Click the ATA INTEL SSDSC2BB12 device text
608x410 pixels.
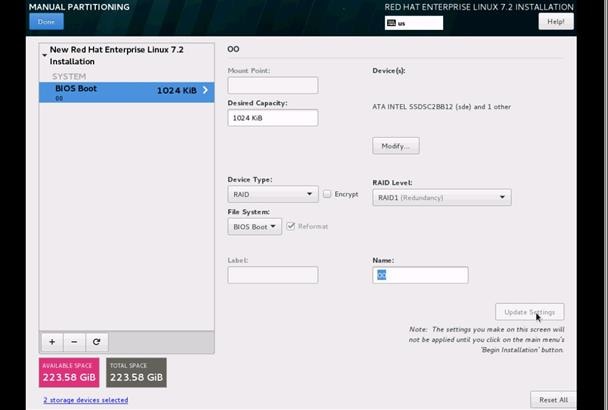click(x=441, y=107)
